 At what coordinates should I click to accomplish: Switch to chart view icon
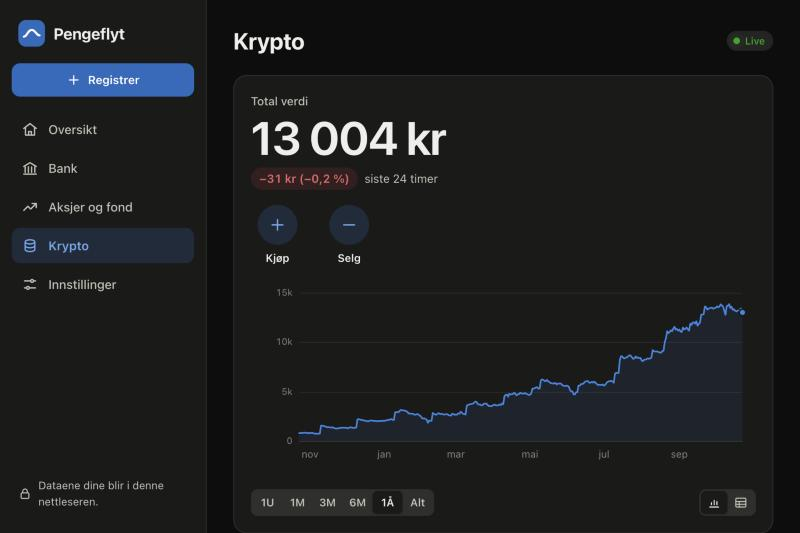(714, 503)
